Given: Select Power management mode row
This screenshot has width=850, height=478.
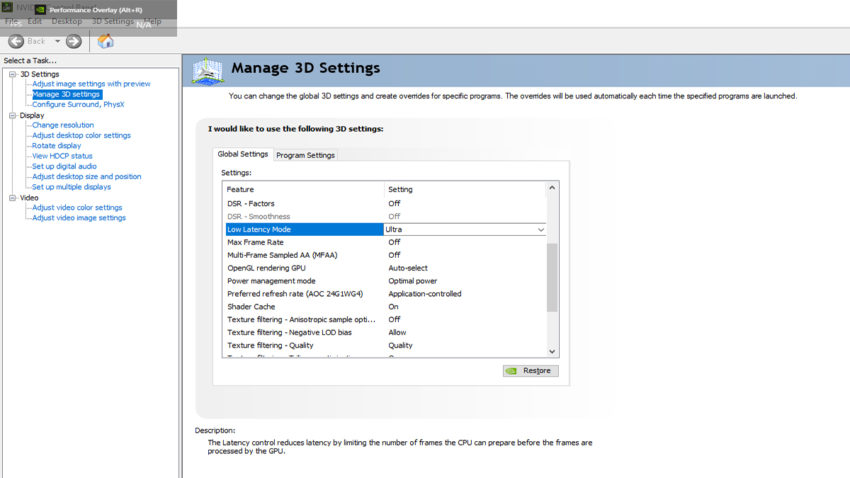Looking at the screenshot, I should click(385, 281).
